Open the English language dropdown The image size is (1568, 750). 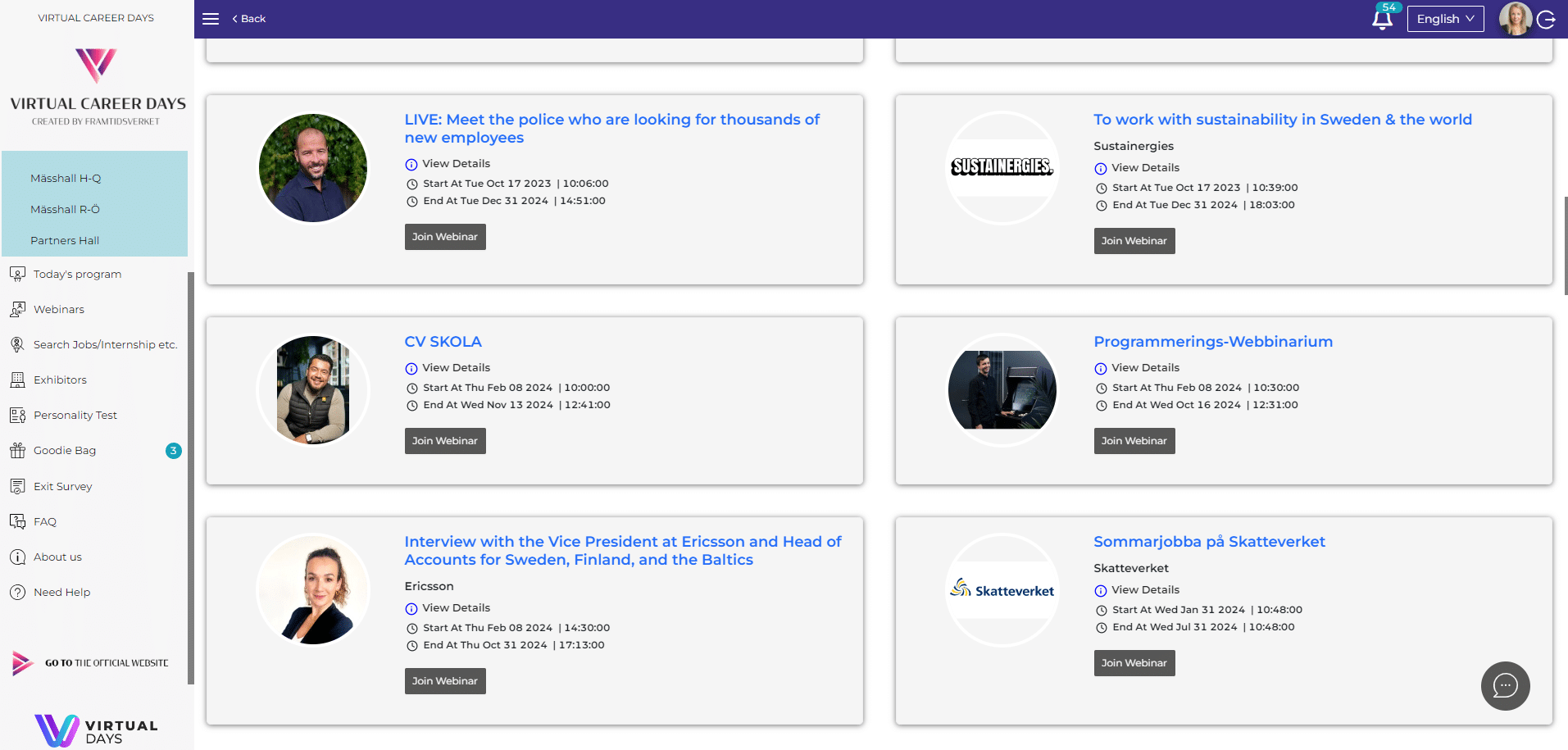click(1445, 19)
